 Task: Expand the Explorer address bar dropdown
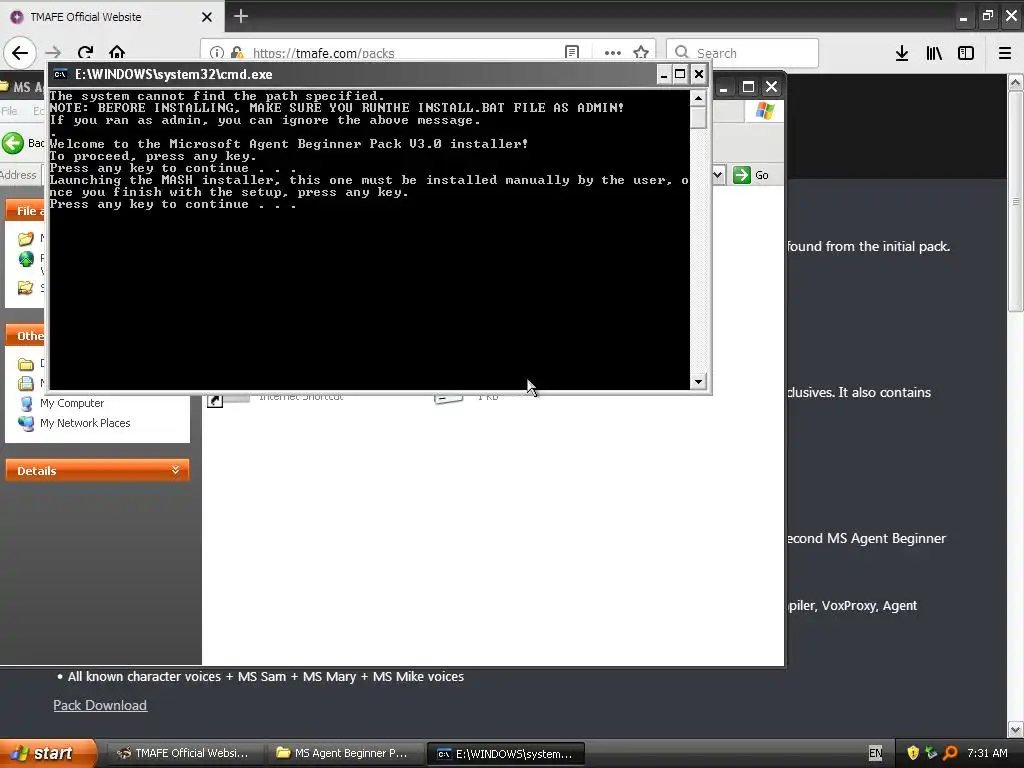[718, 174]
